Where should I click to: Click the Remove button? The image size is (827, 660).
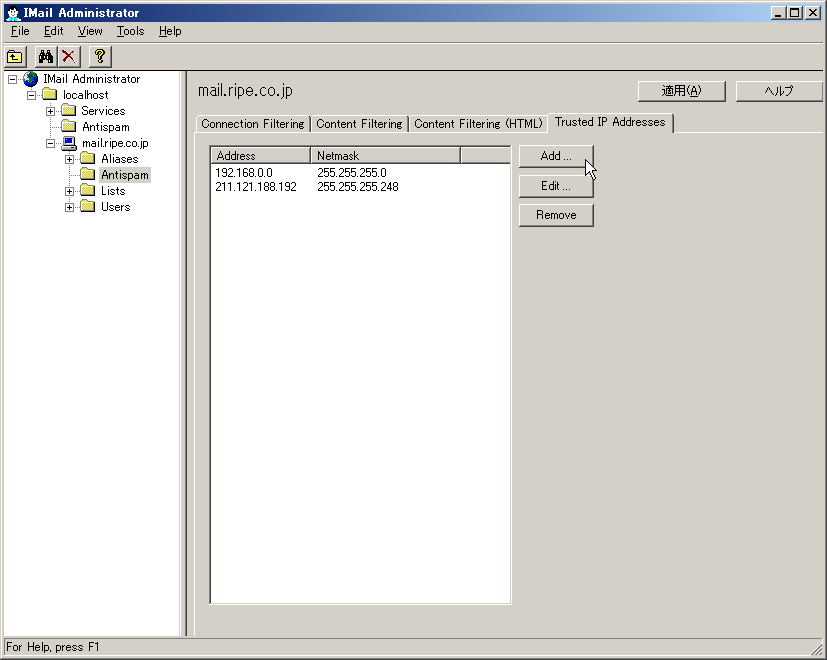(x=556, y=215)
